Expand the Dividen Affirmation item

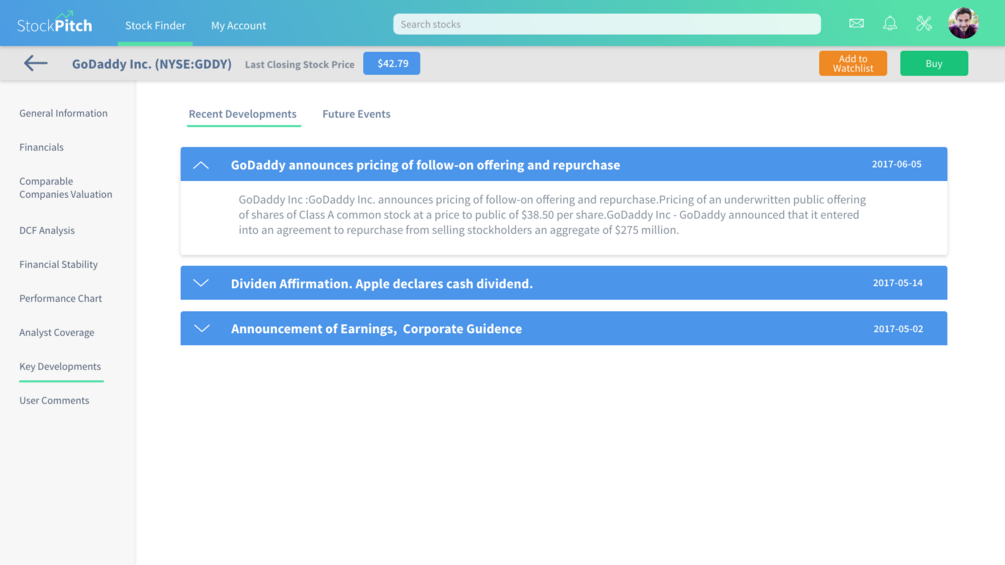(x=201, y=283)
